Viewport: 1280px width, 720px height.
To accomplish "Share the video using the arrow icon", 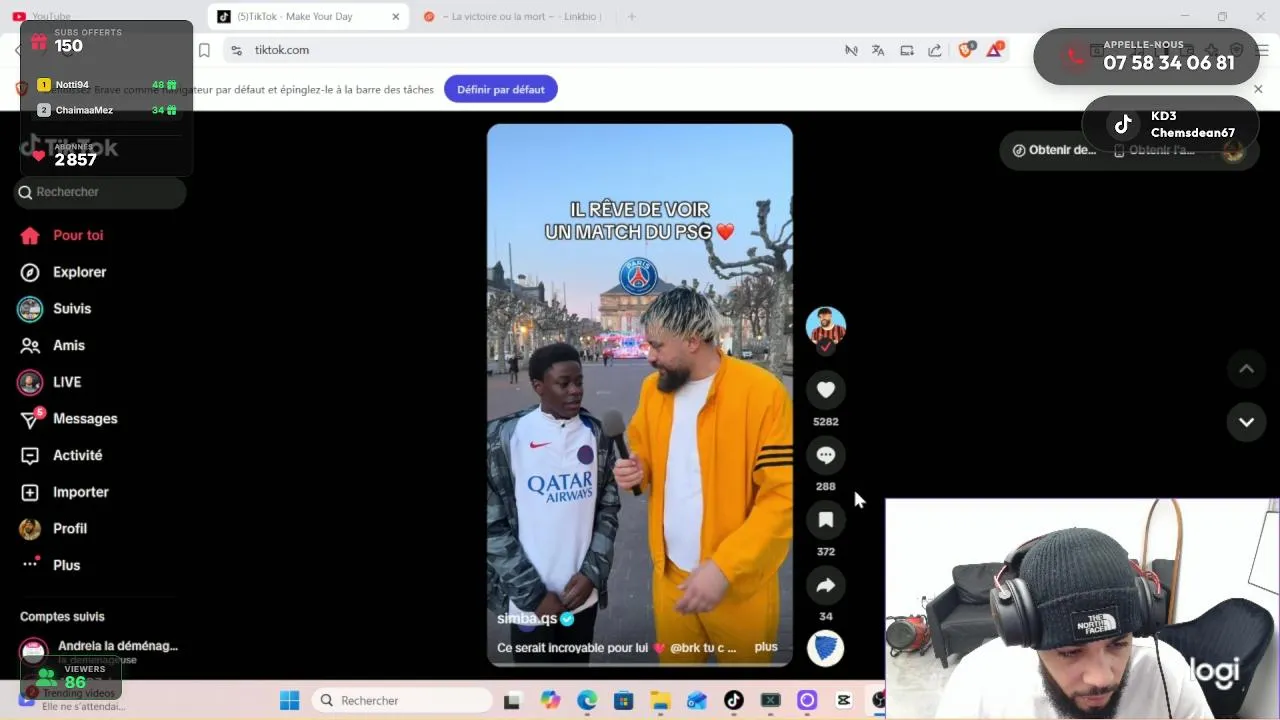I will click(x=825, y=585).
